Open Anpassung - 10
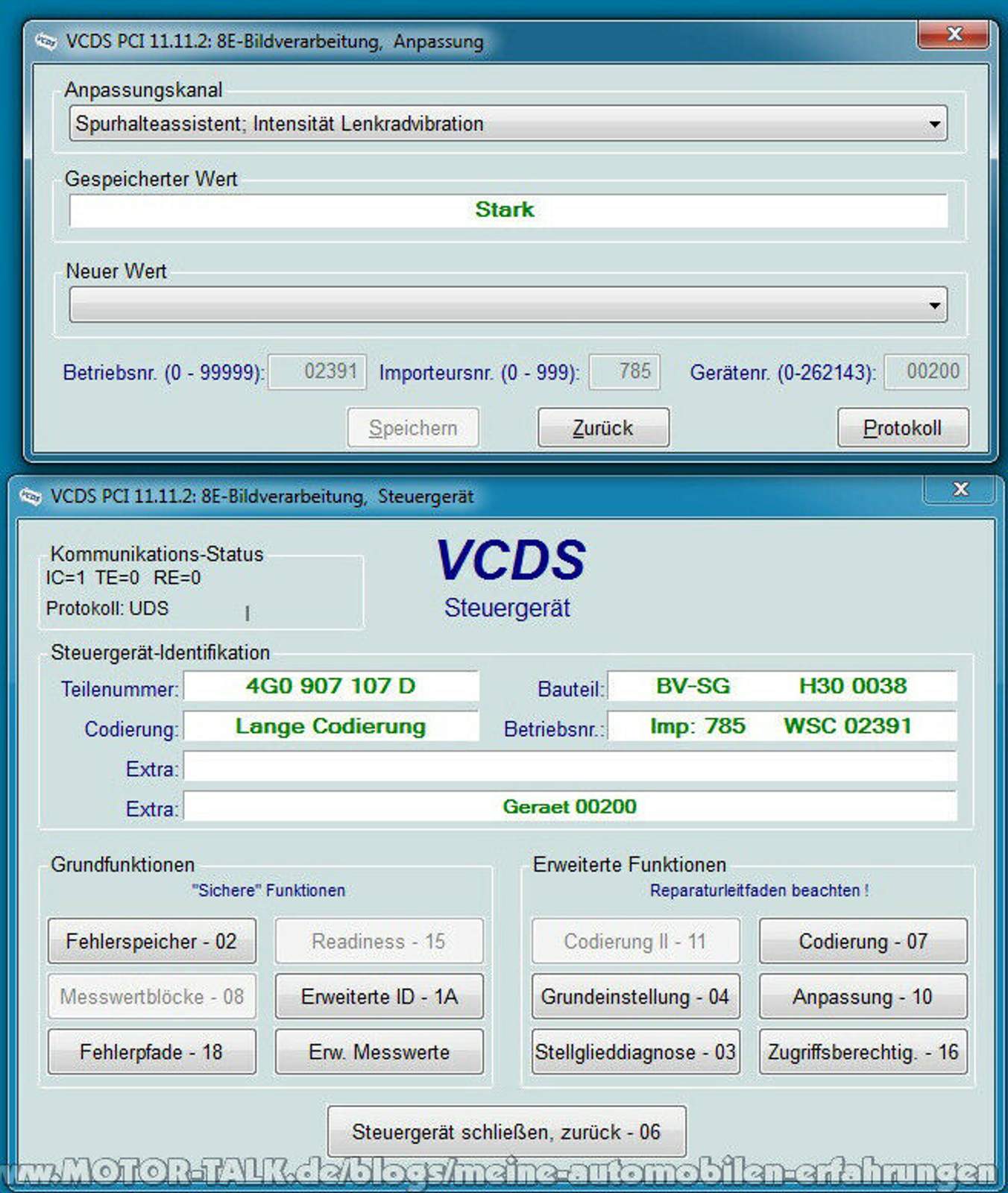The width and height of the screenshot is (1008, 1193). pos(863,997)
